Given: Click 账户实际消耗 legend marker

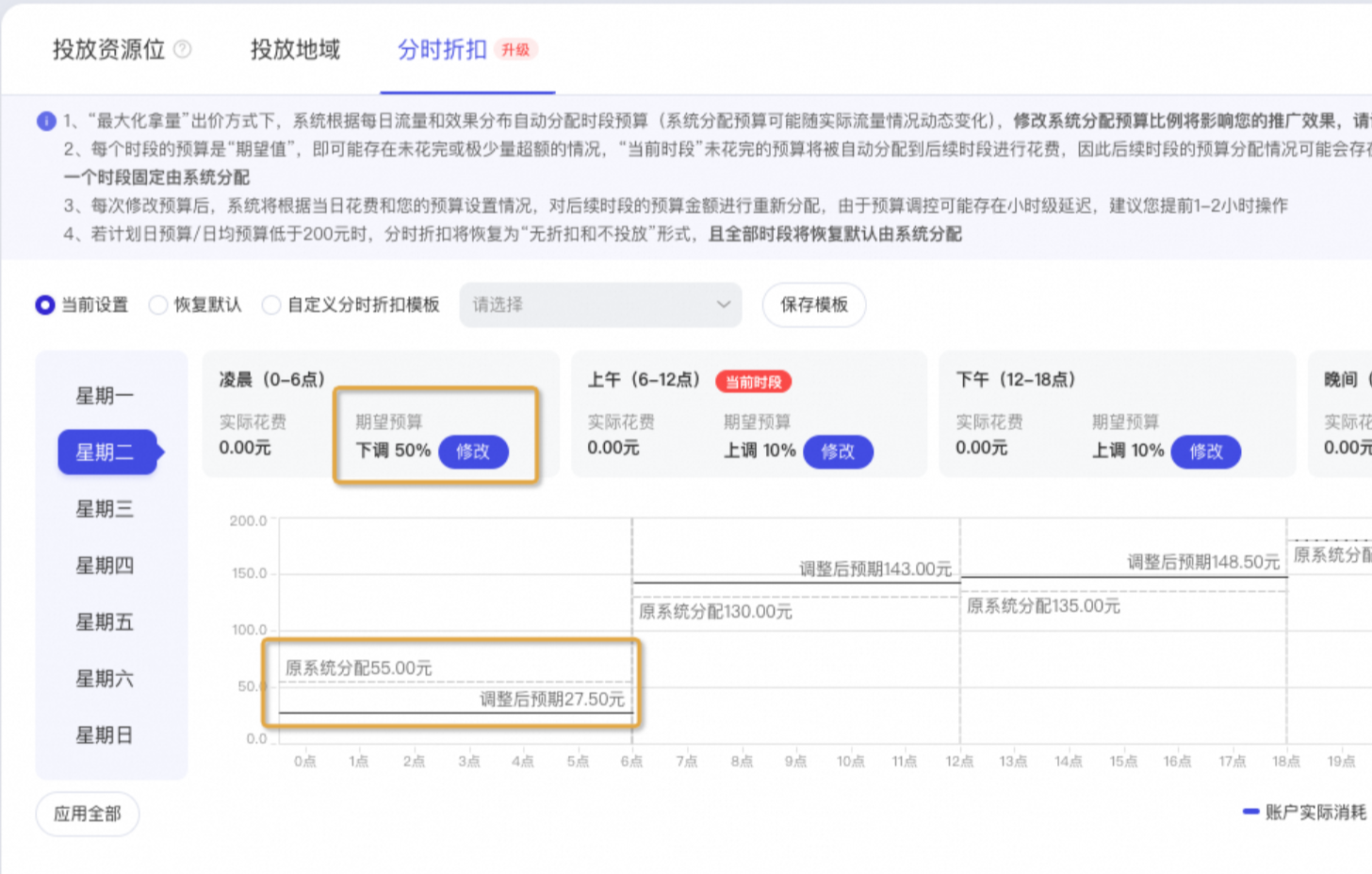Looking at the screenshot, I should pos(1251,812).
